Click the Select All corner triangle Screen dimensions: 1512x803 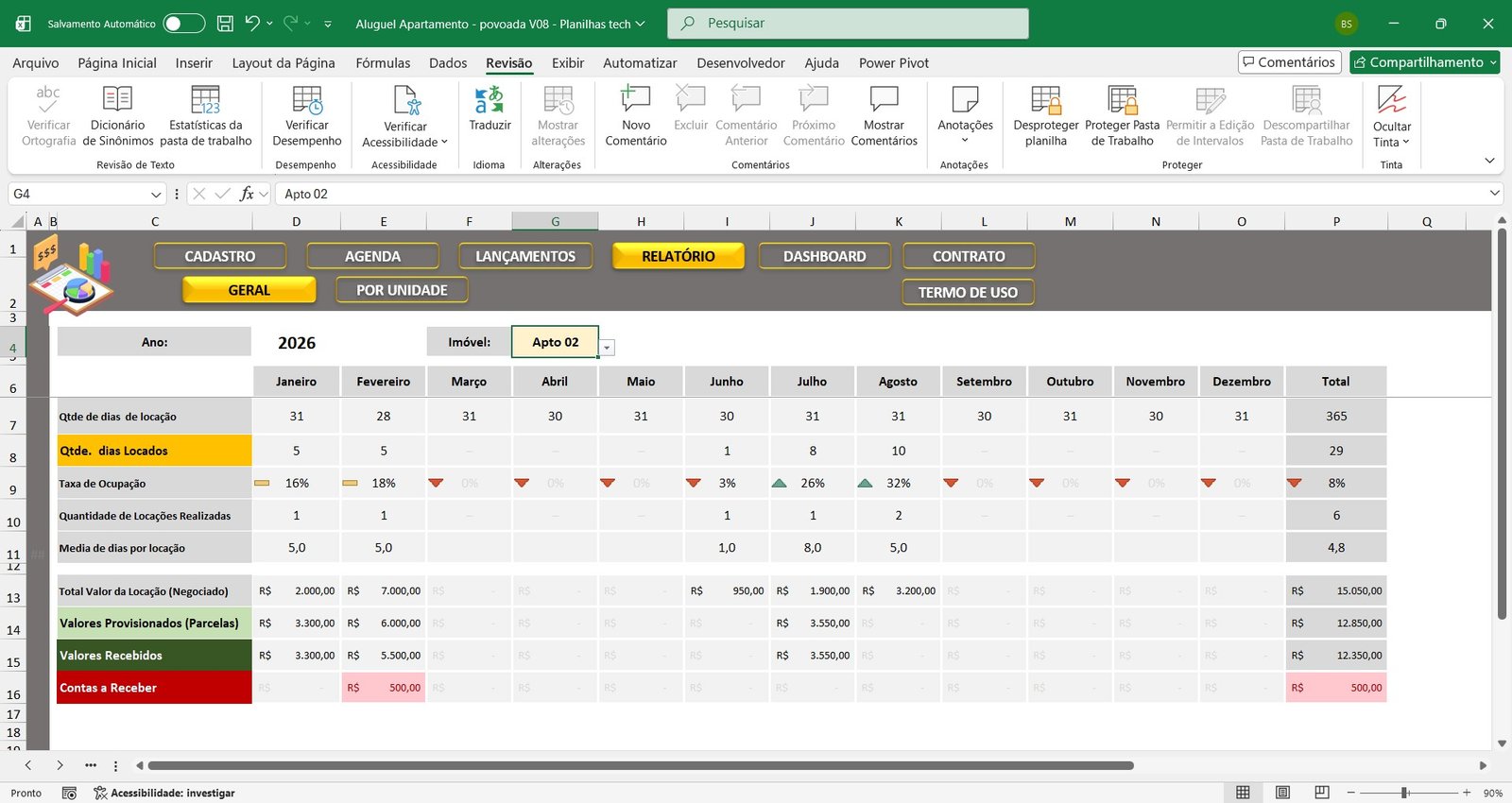(x=18, y=221)
